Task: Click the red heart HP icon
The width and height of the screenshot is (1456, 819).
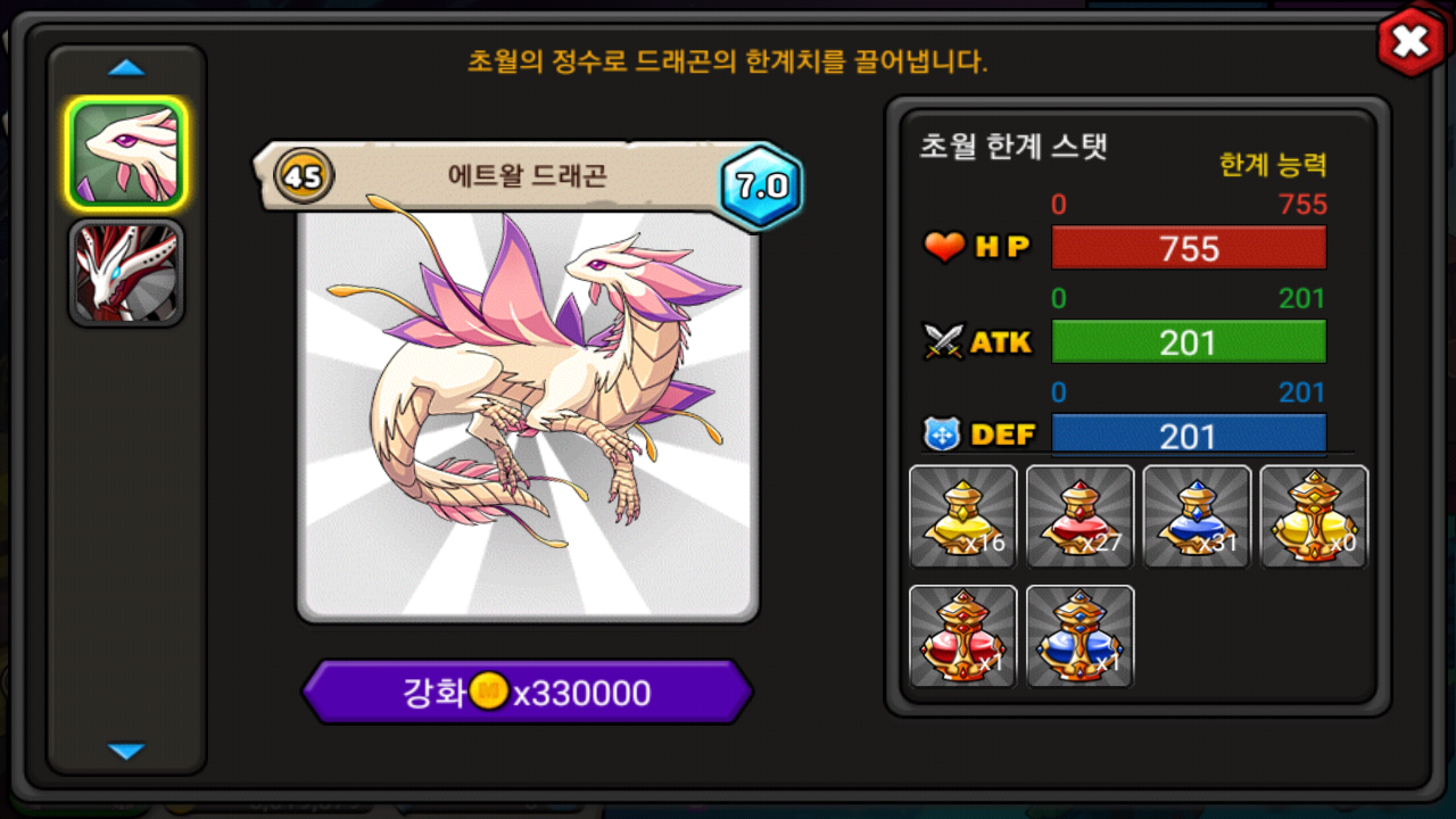Action: tap(945, 247)
